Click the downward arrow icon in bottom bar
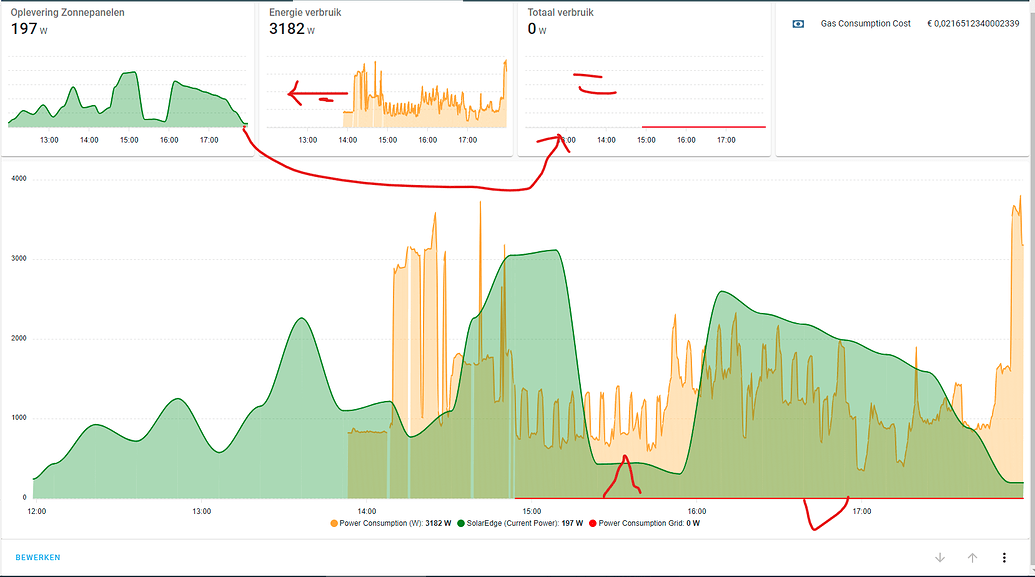This screenshot has width=1035, height=577. 938,557
